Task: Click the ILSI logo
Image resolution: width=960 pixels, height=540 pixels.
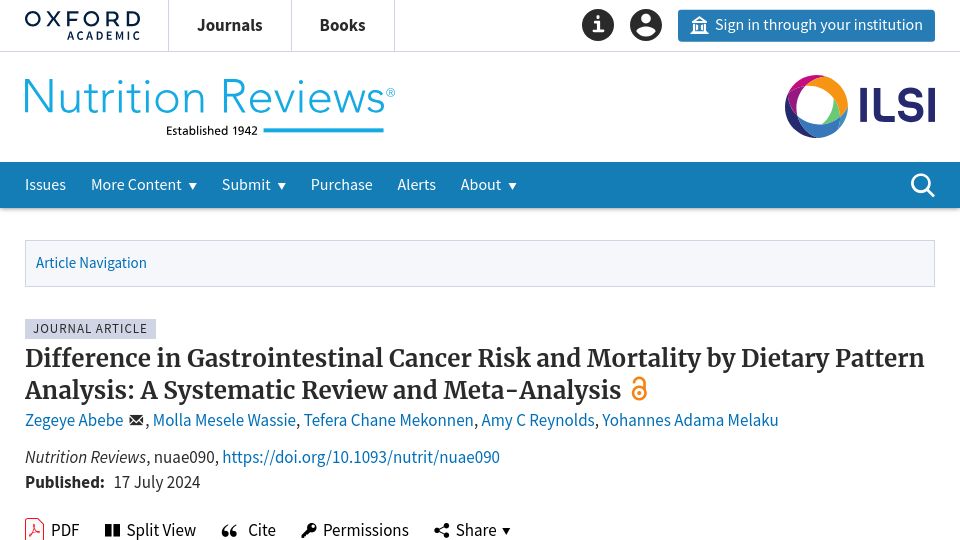Action: [860, 106]
